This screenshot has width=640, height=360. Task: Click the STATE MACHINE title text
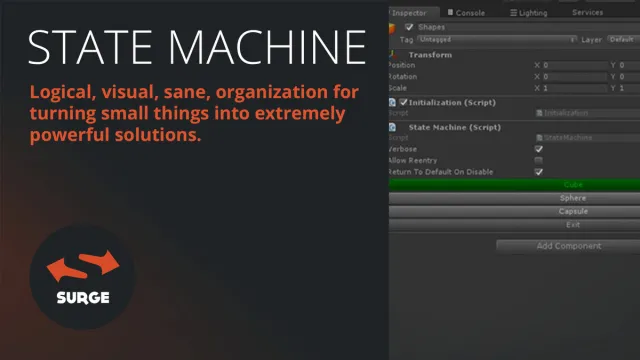pyautogui.click(x=197, y=47)
